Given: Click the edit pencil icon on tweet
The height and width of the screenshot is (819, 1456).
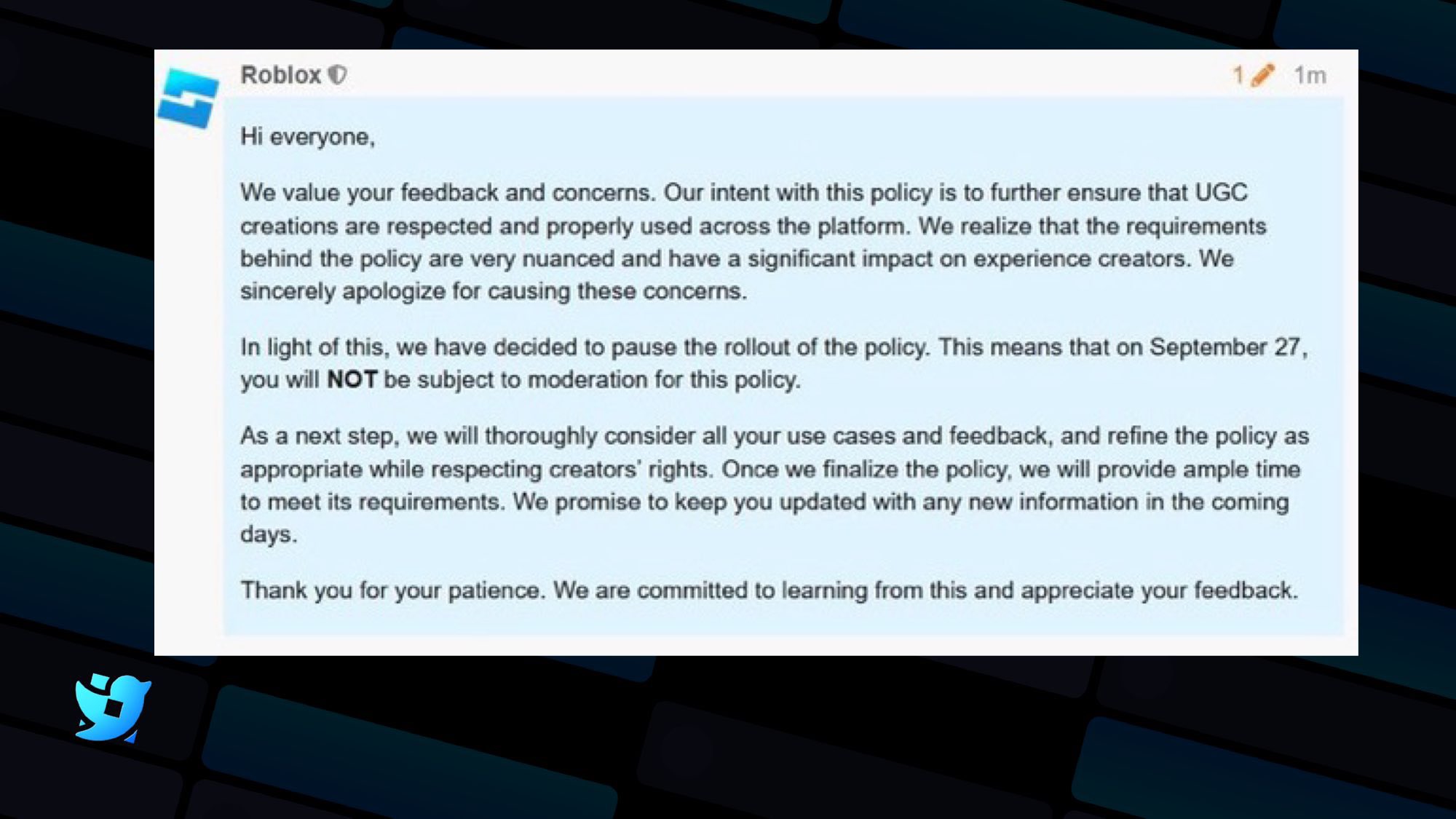Looking at the screenshot, I should pos(1262,74).
